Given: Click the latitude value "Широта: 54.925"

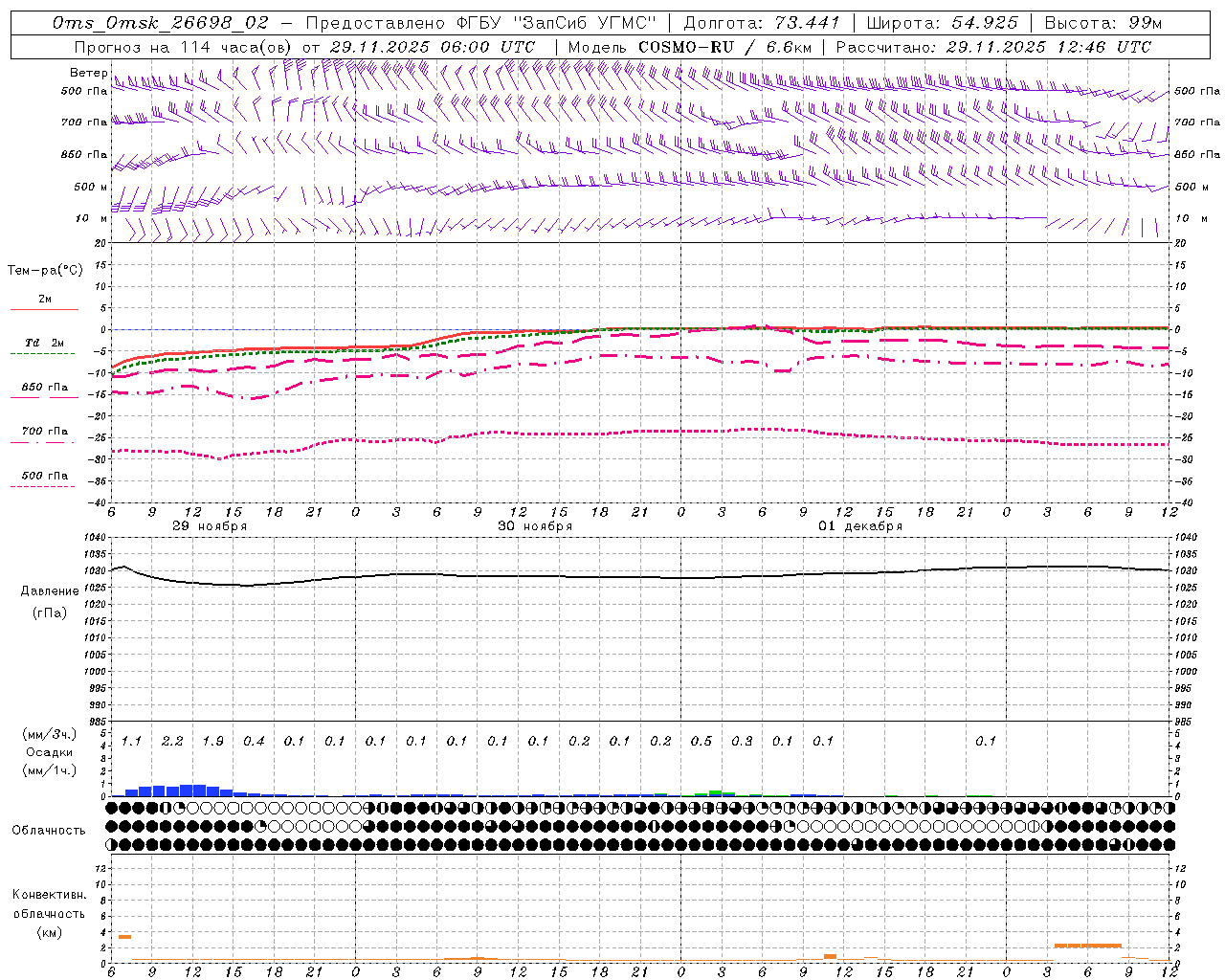Looking at the screenshot, I should (x=943, y=23).
